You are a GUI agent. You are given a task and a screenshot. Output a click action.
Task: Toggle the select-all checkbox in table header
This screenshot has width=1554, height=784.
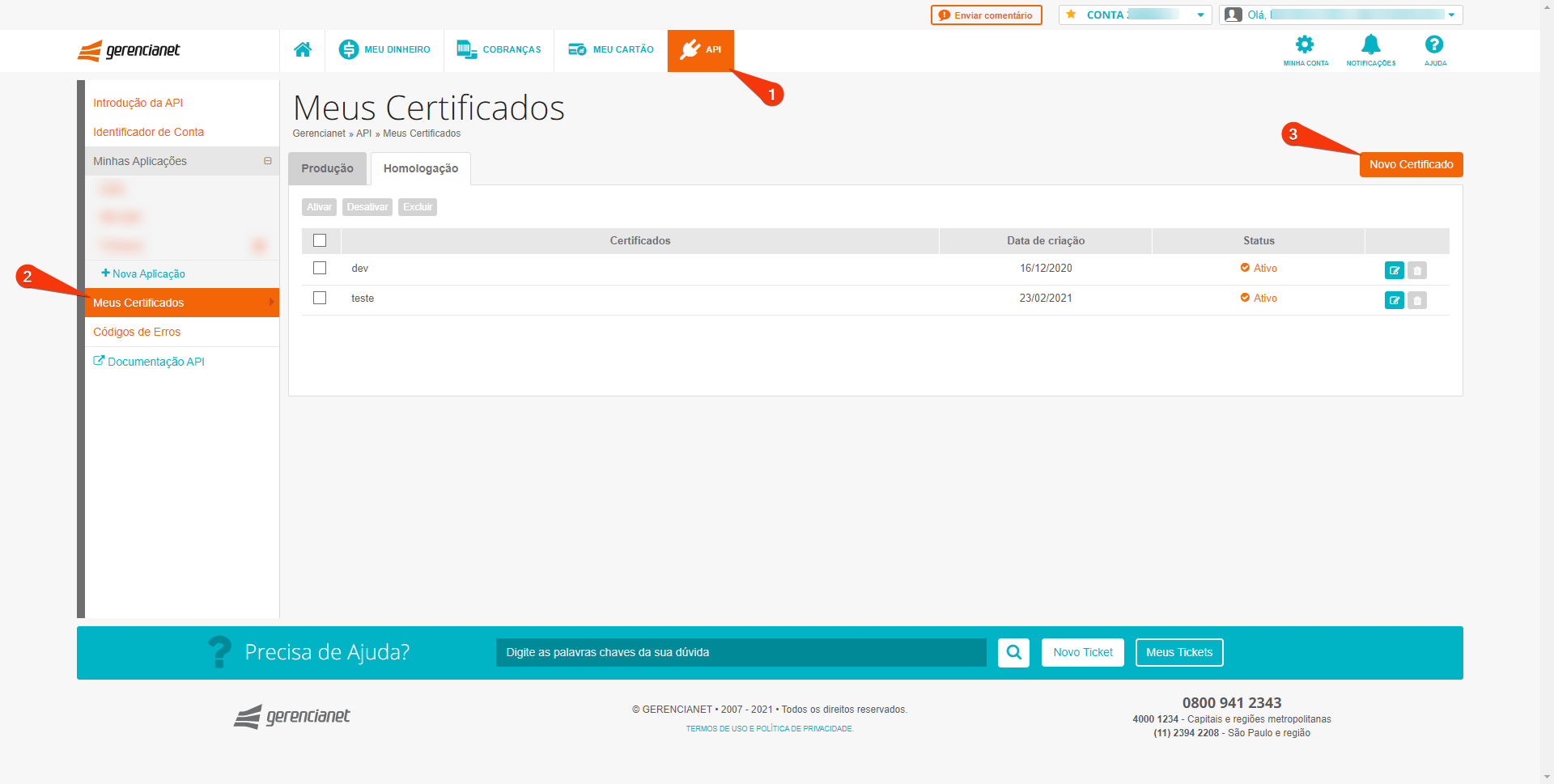point(320,241)
